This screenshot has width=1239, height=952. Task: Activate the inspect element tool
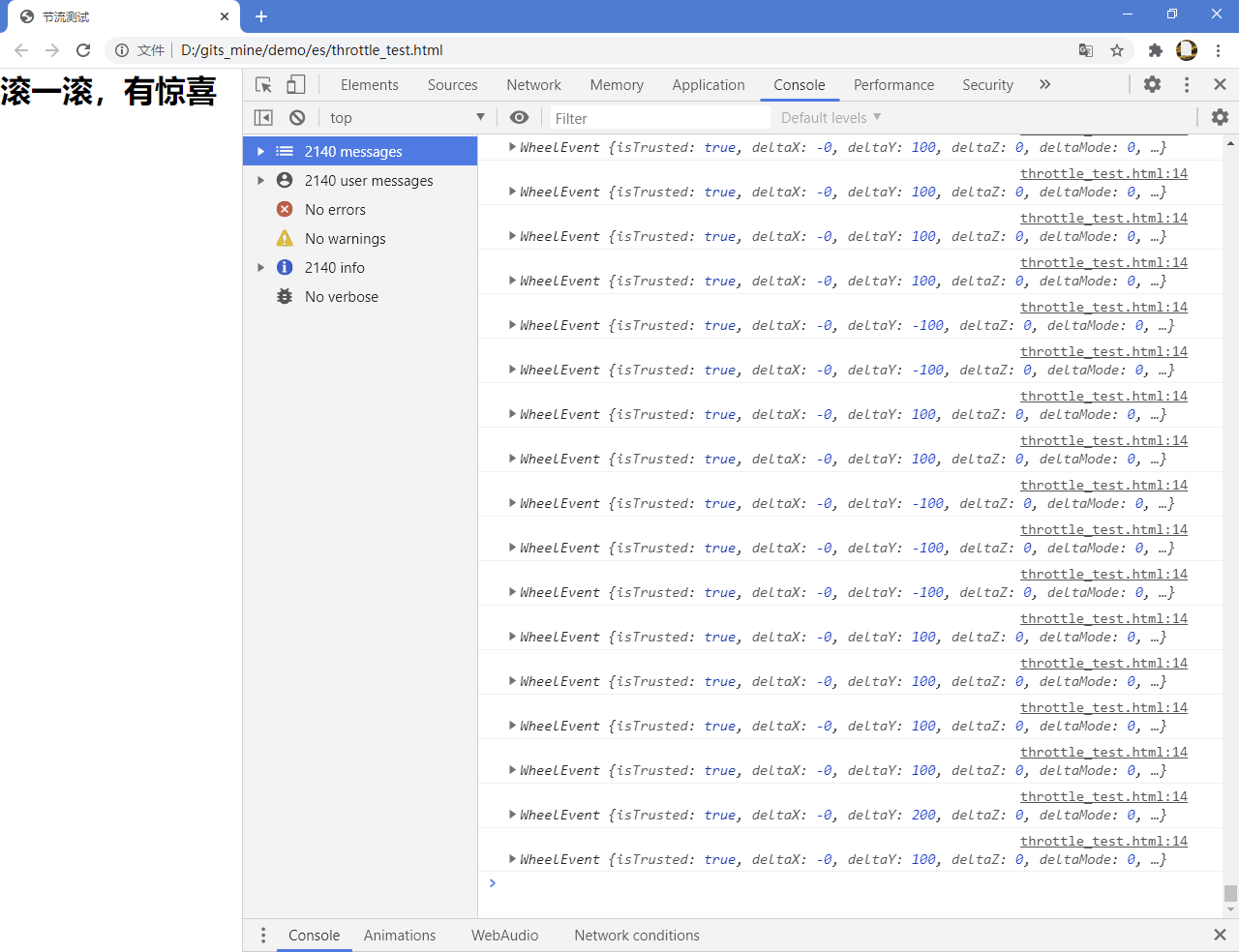pyautogui.click(x=262, y=84)
